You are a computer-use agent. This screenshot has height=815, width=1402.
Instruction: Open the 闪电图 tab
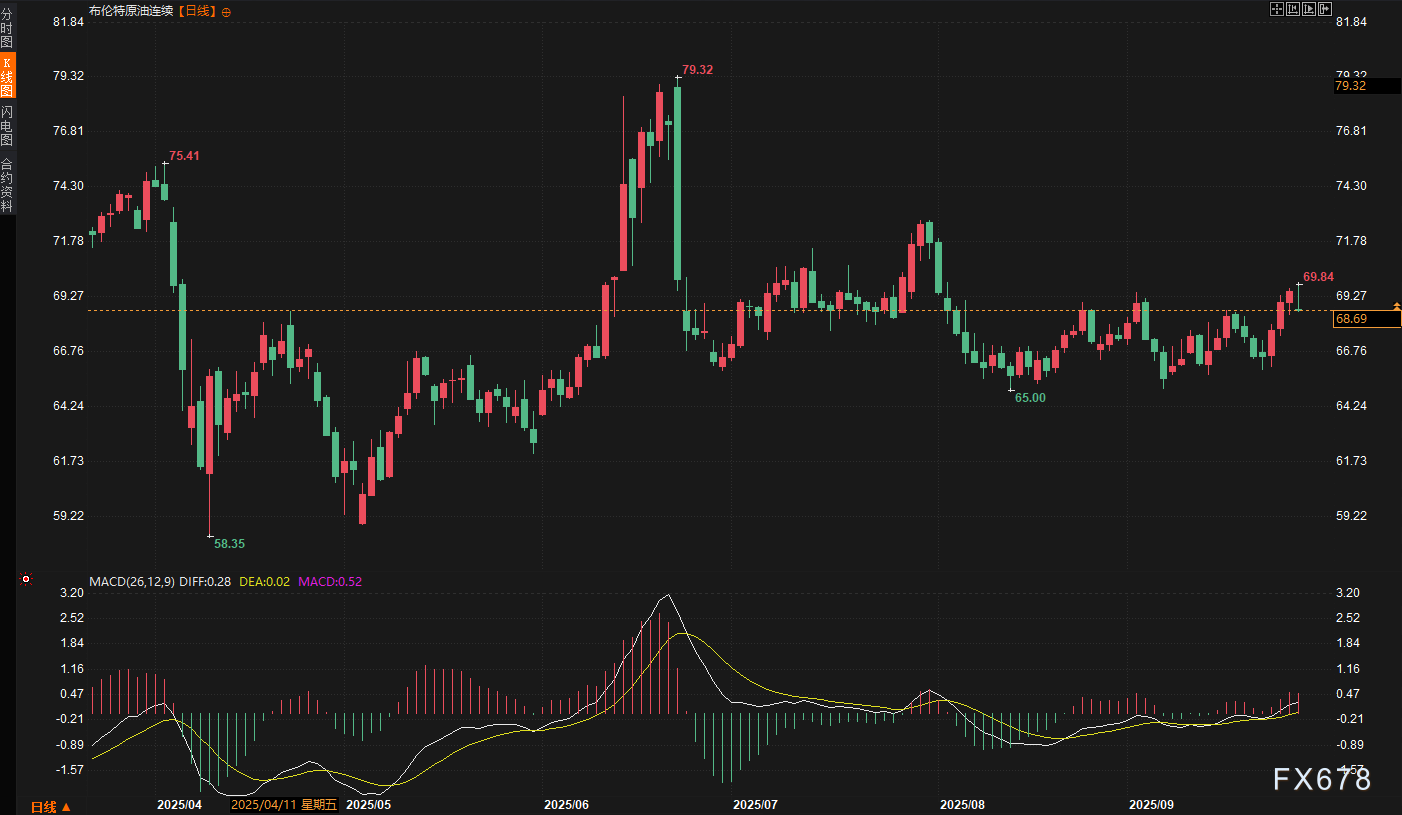click(7, 125)
